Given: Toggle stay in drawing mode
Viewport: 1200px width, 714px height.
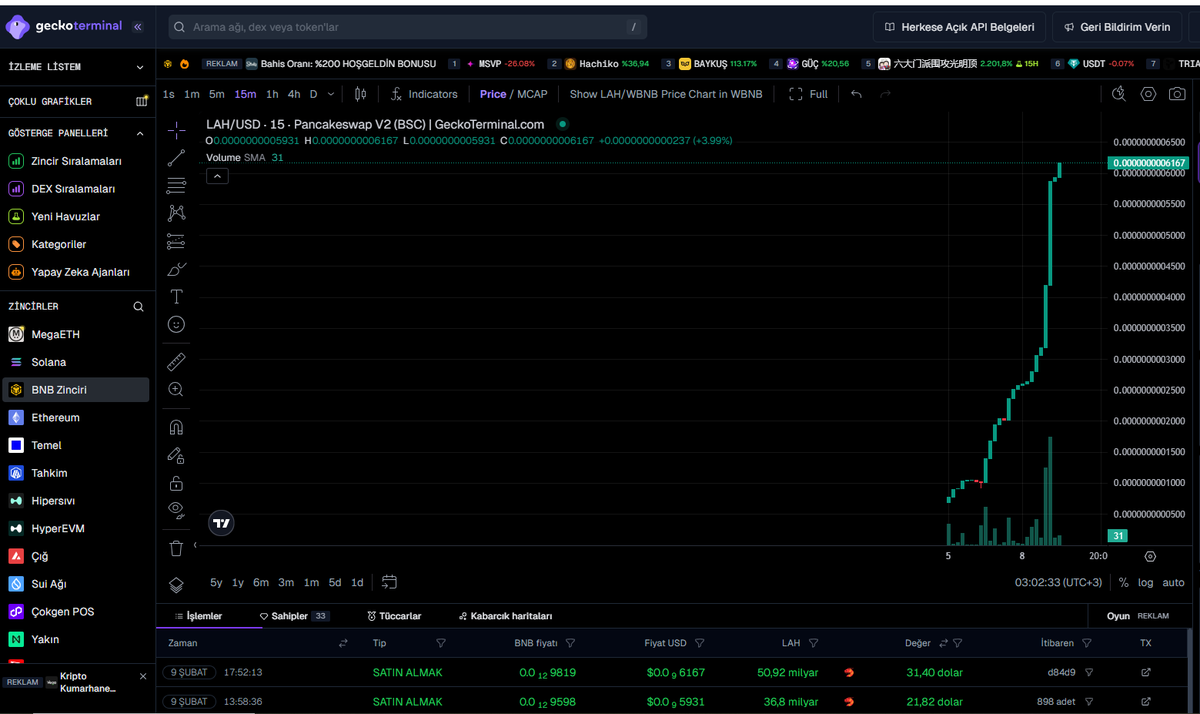Looking at the screenshot, I should point(176,455).
